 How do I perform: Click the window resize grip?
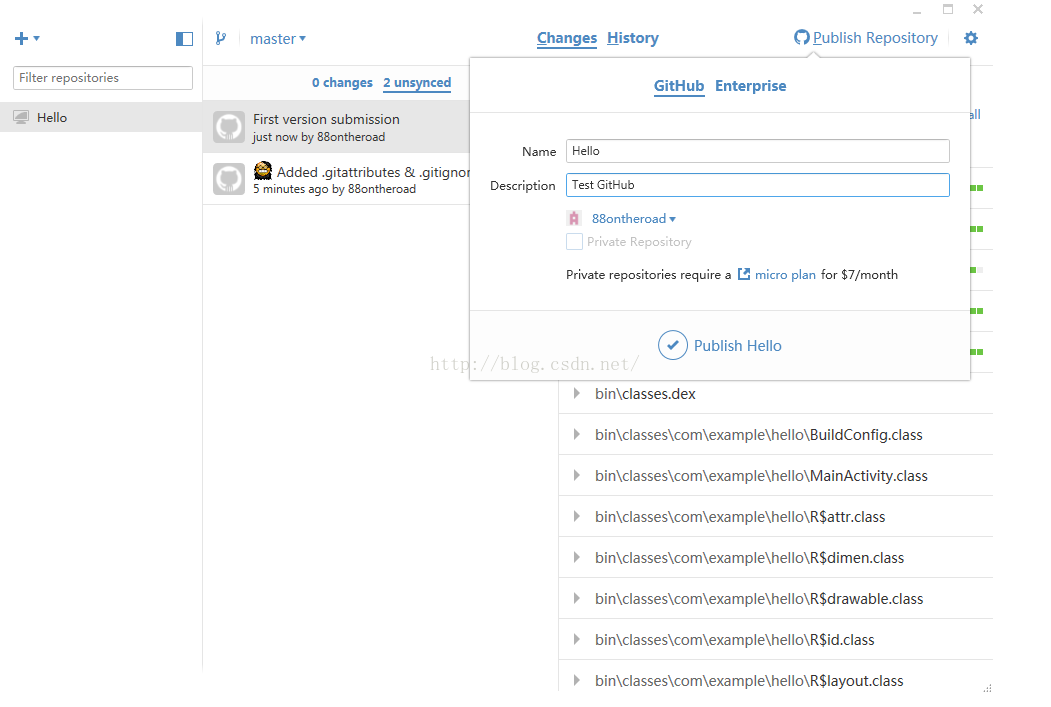pyautogui.click(x=987, y=688)
